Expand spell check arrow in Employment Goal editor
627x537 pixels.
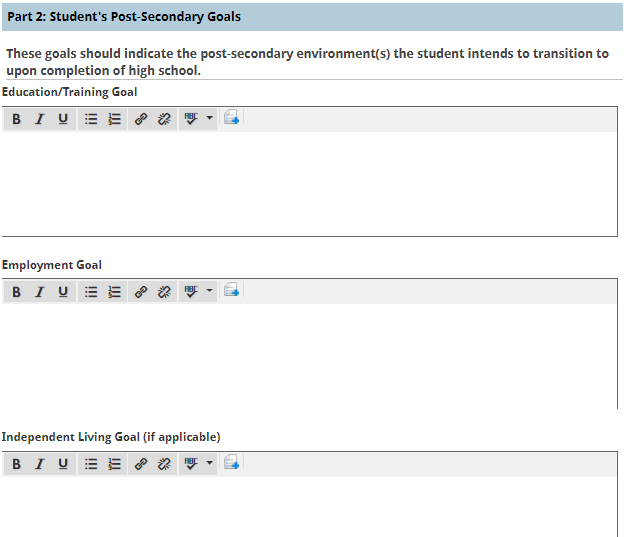point(209,291)
